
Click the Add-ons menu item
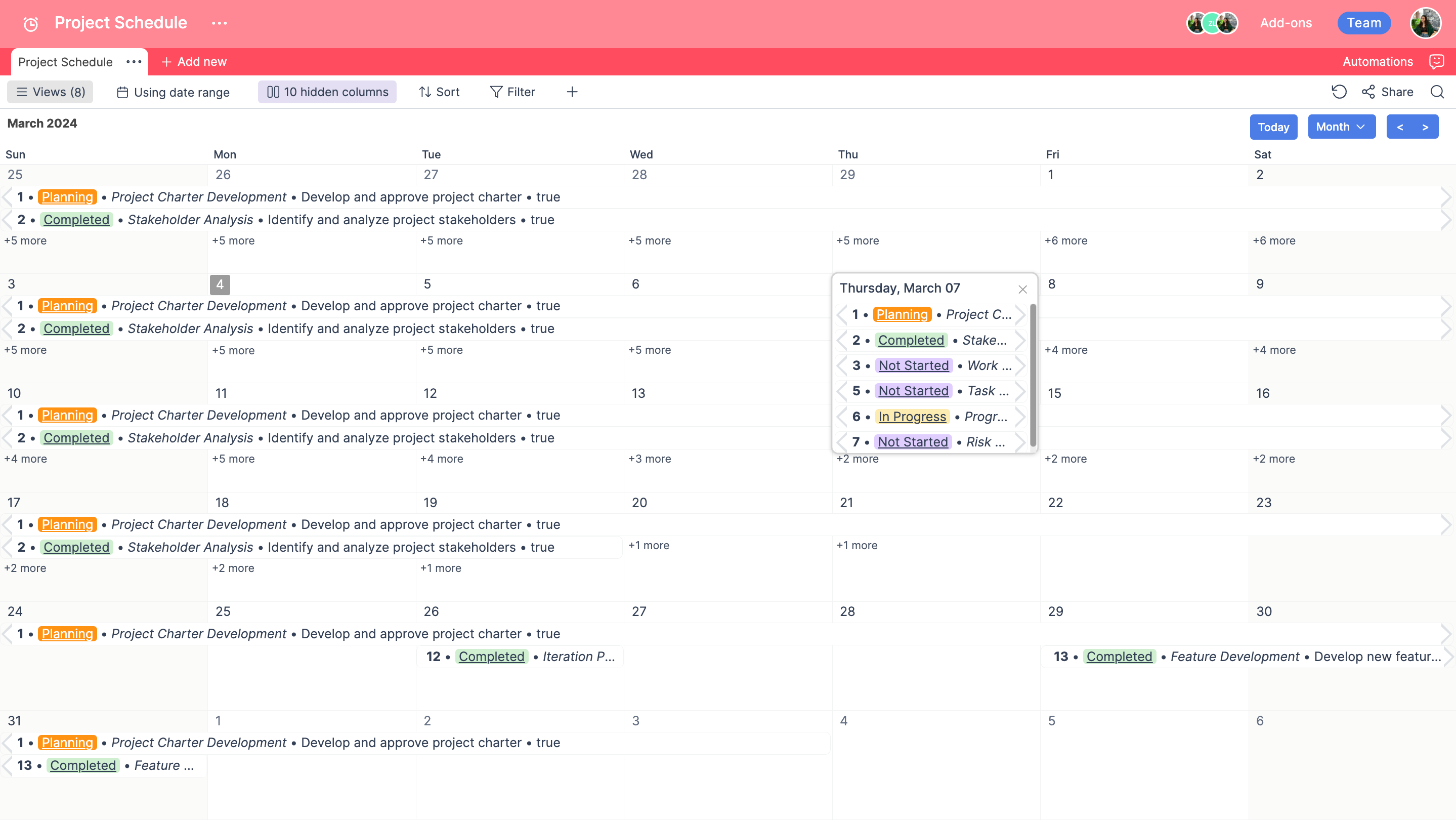(1287, 22)
